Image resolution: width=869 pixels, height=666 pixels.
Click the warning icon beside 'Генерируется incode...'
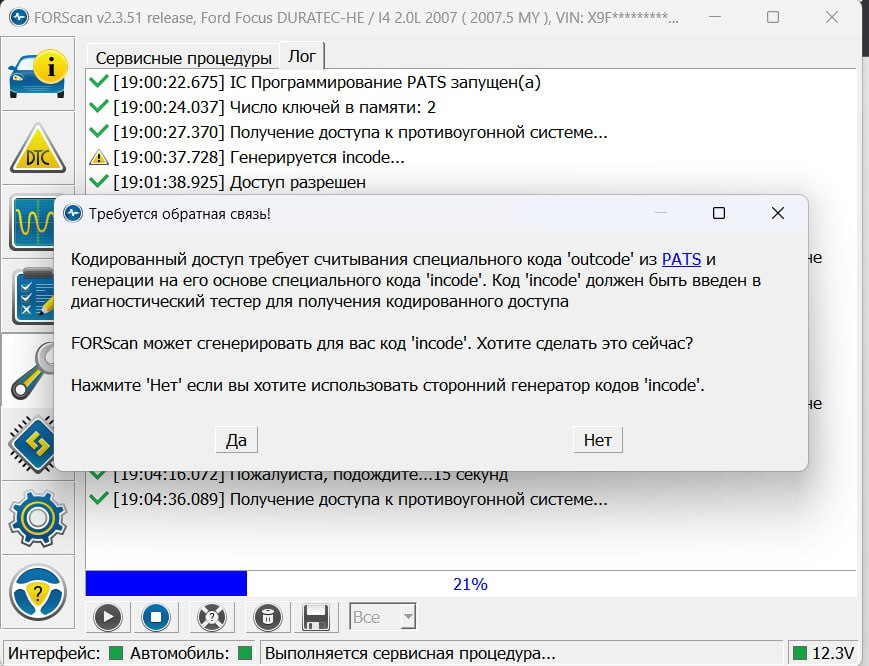coord(99,158)
